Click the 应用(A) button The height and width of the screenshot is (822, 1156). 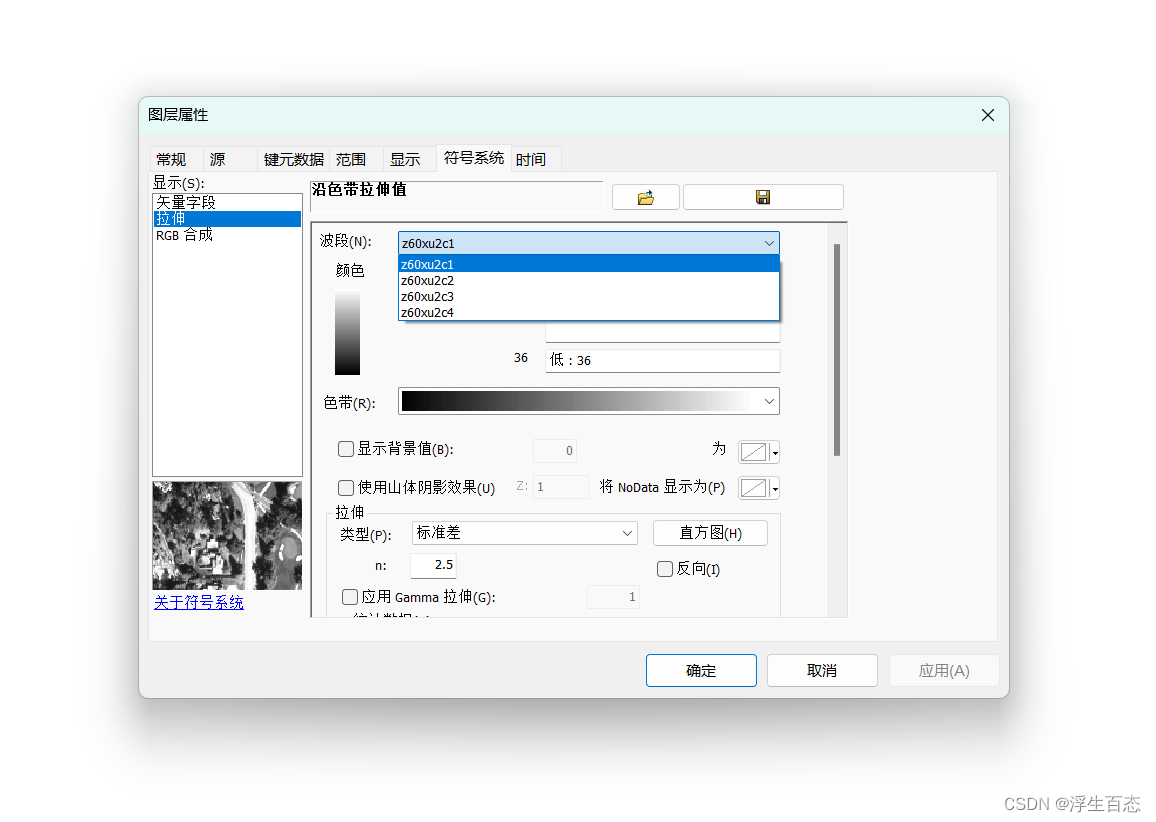(944, 671)
